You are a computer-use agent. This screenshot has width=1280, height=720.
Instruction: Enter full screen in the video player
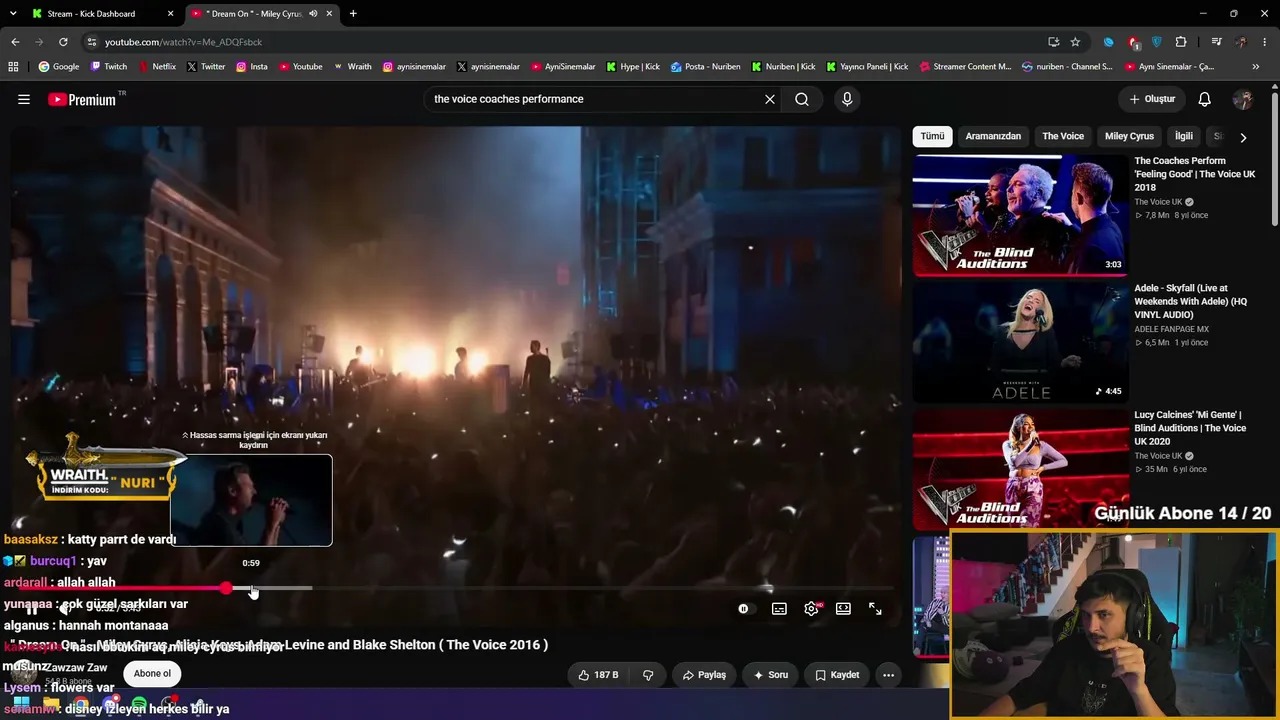tap(875, 609)
